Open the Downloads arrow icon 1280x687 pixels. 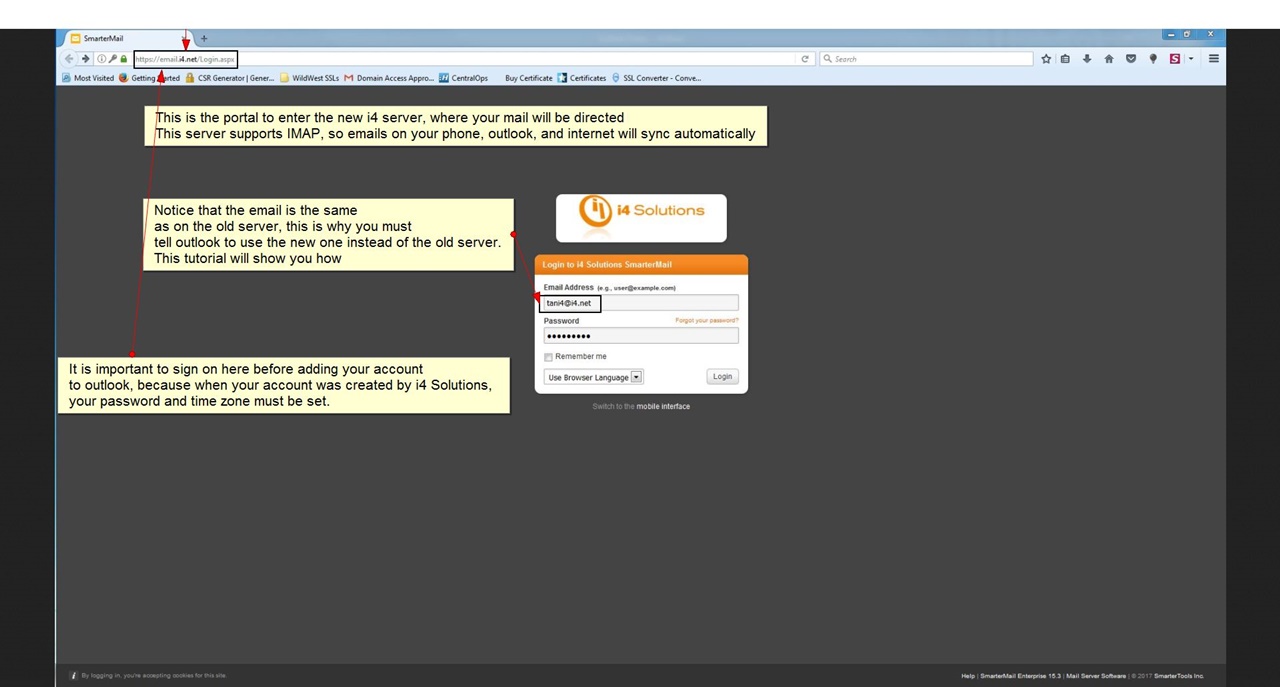[1087, 59]
